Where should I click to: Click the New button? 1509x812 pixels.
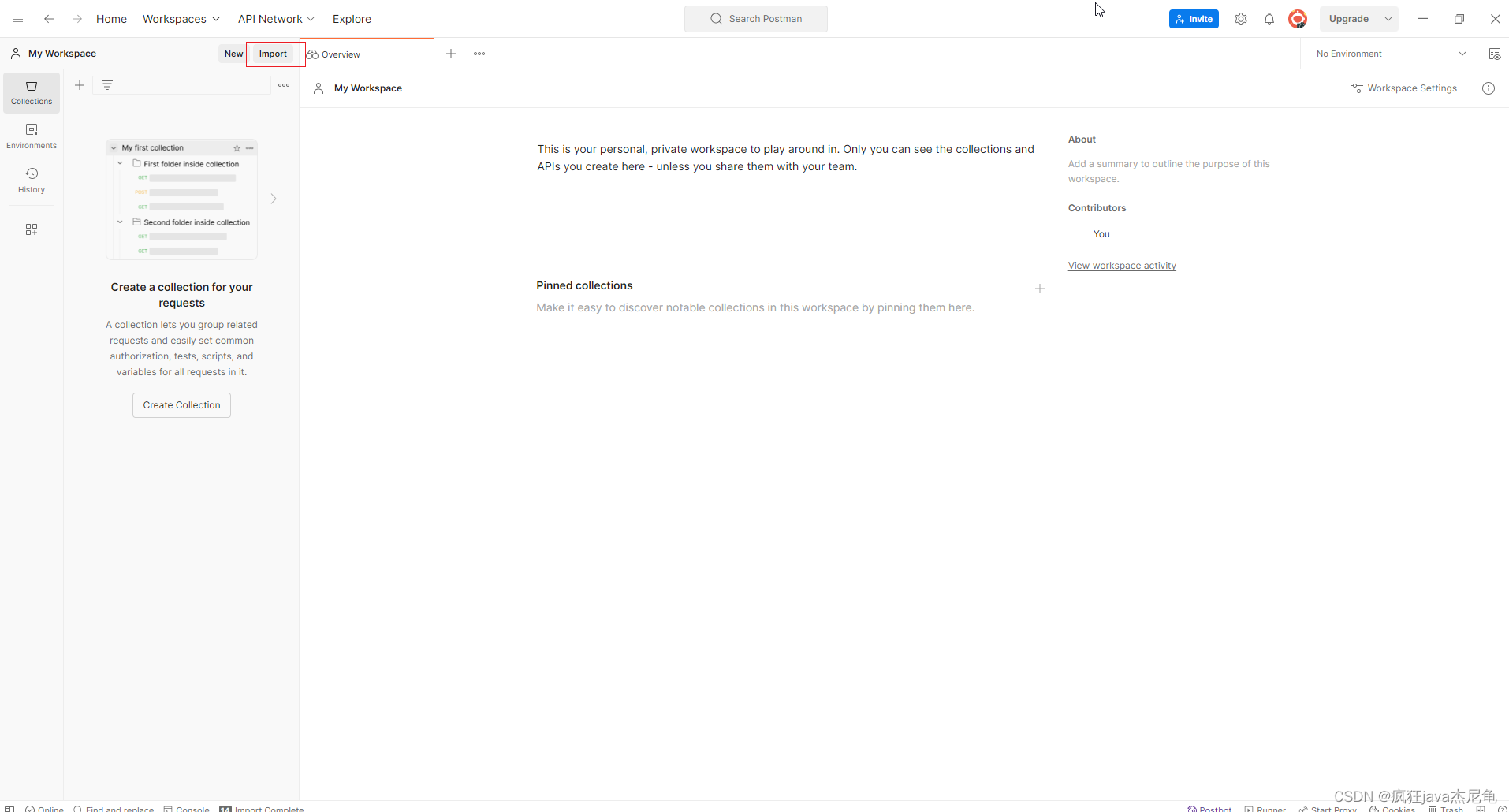(x=233, y=54)
